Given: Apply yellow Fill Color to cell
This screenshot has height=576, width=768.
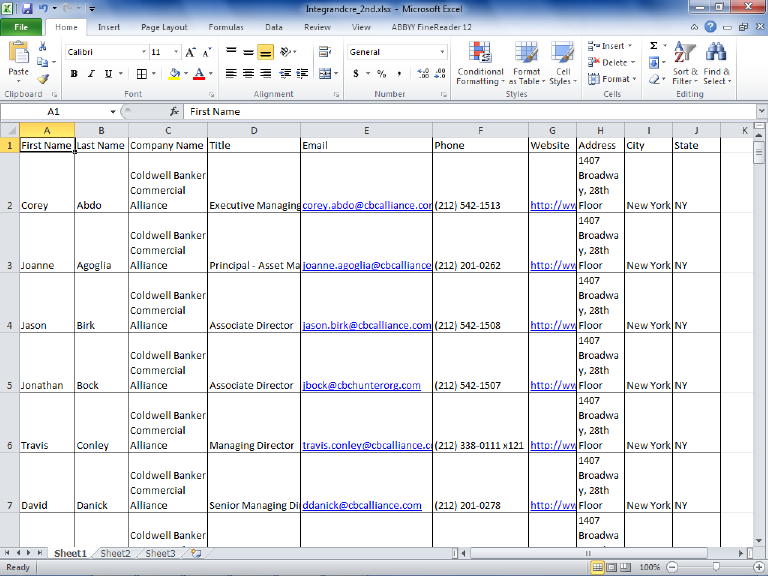Looking at the screenshot, I should point(174,74).
